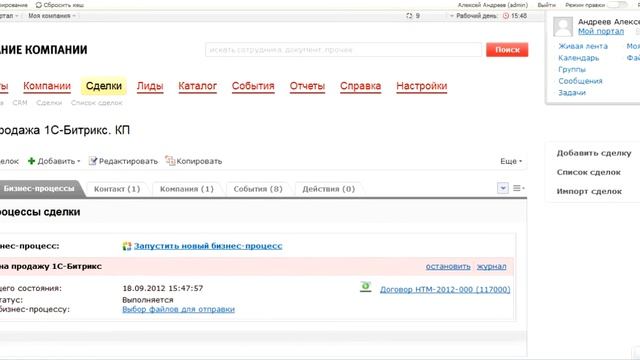Click the остановить link
This screenshot has height=360, width=640.
pyautogui.click(x=448, y=267)
